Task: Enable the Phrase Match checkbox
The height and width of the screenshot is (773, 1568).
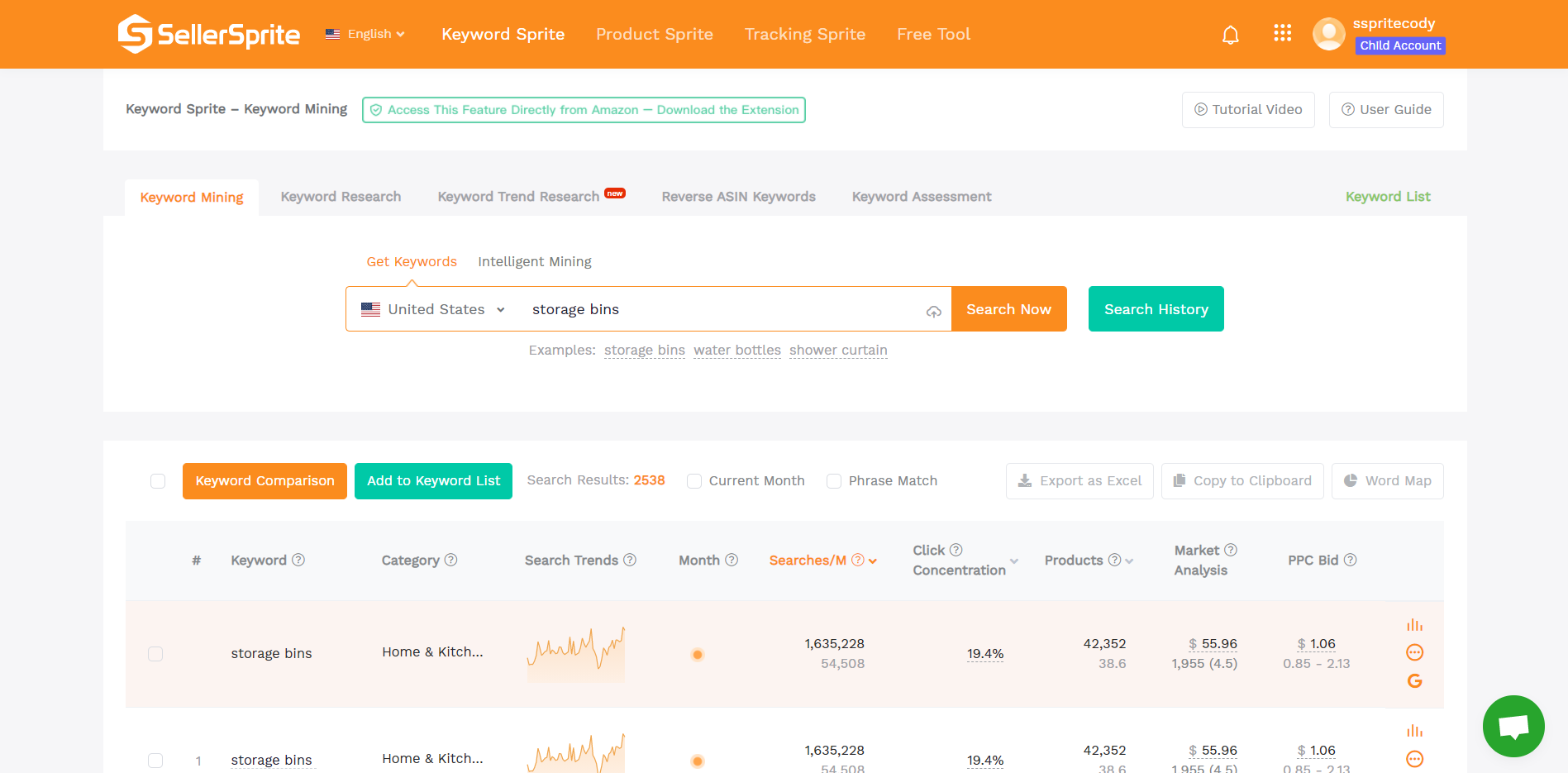Action: [x=834, y=481]
